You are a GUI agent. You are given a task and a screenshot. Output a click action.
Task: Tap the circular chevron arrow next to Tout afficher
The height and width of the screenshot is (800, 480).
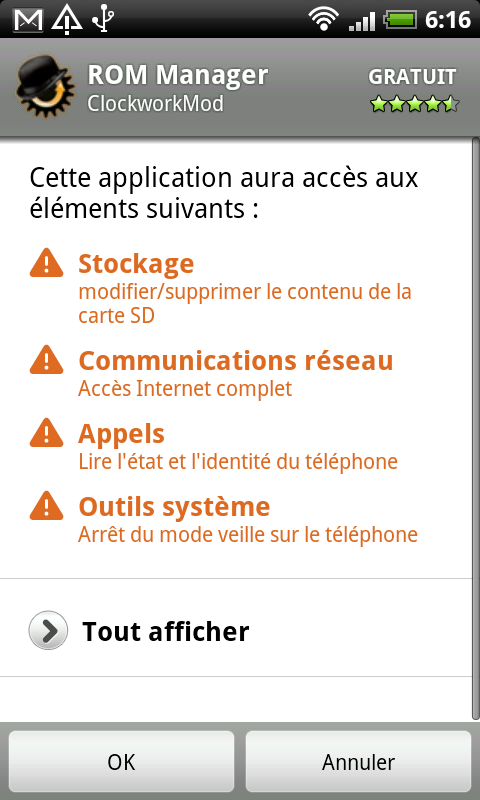[48, 631]
